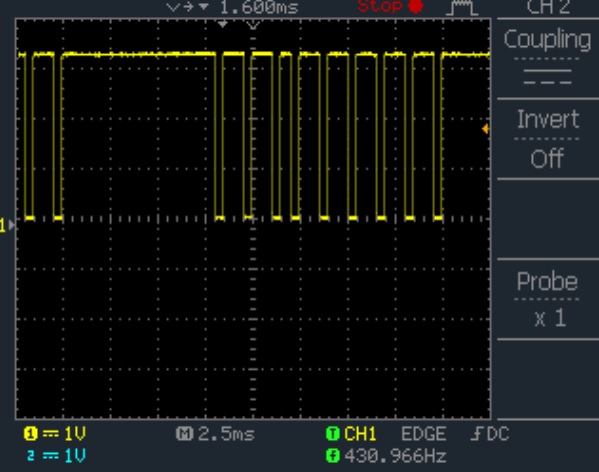Click the green F frequency badge
Viewport: 599px width, 472px height.
[x=333, y=456]
